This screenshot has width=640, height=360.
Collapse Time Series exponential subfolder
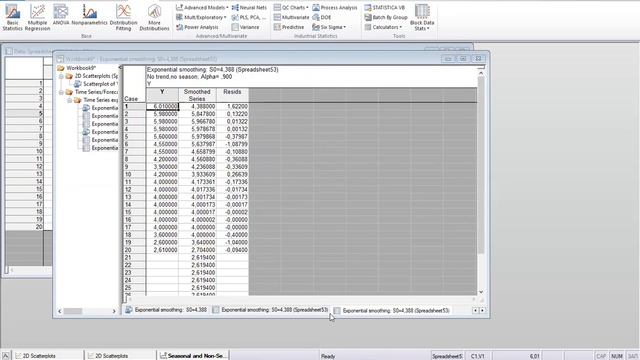point(69,100)
